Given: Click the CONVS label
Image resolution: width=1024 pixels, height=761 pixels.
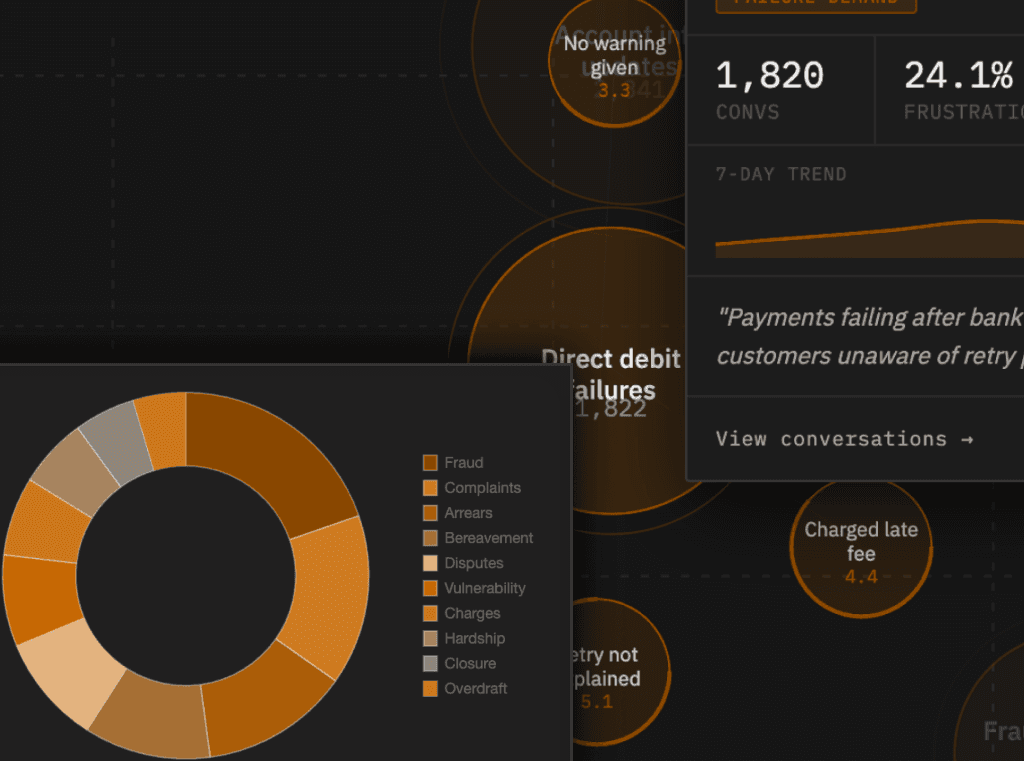Looking at the screenshot, I should pyautogui.click(x=747, y=112).
